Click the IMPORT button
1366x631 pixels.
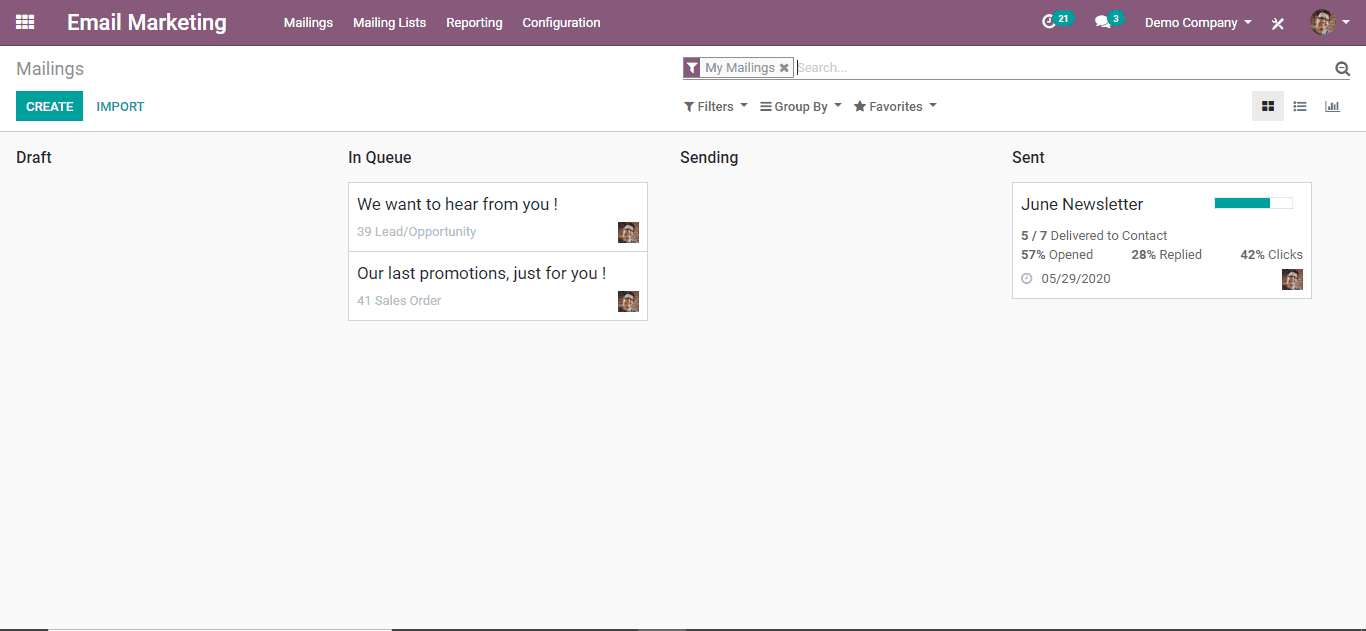click(x=120, y=106)
